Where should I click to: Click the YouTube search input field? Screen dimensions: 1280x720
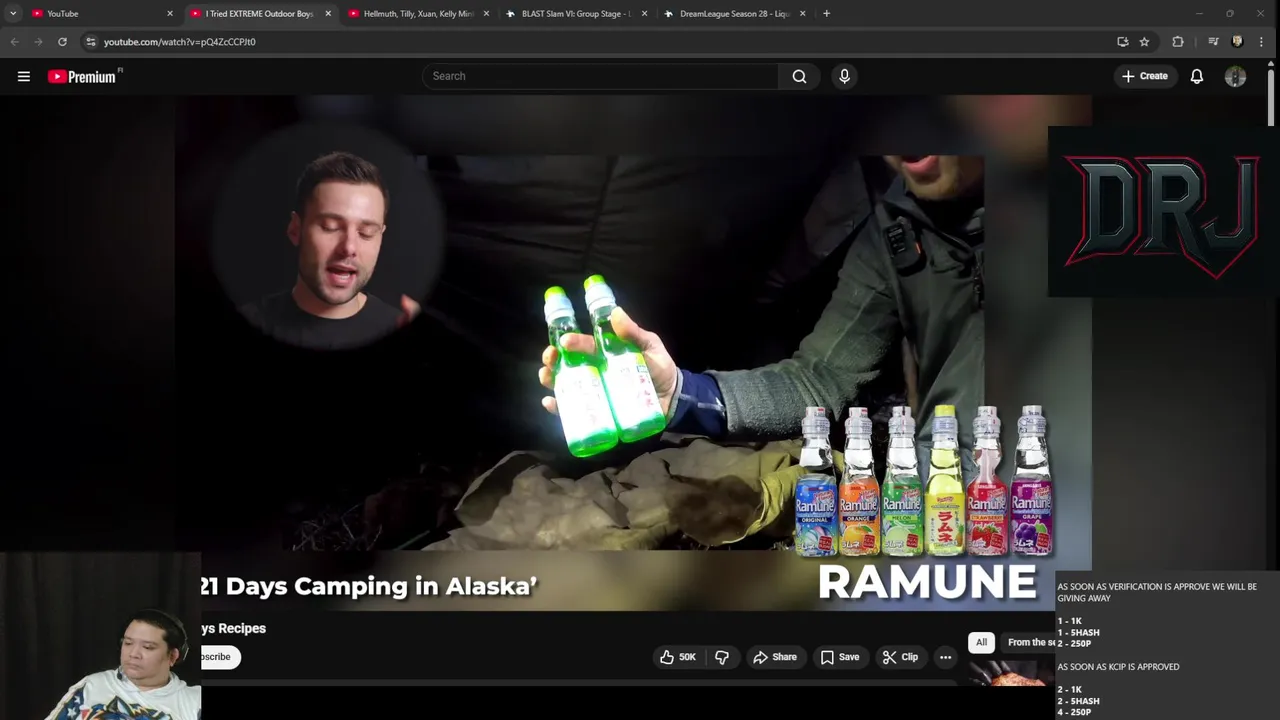point(600,76)
